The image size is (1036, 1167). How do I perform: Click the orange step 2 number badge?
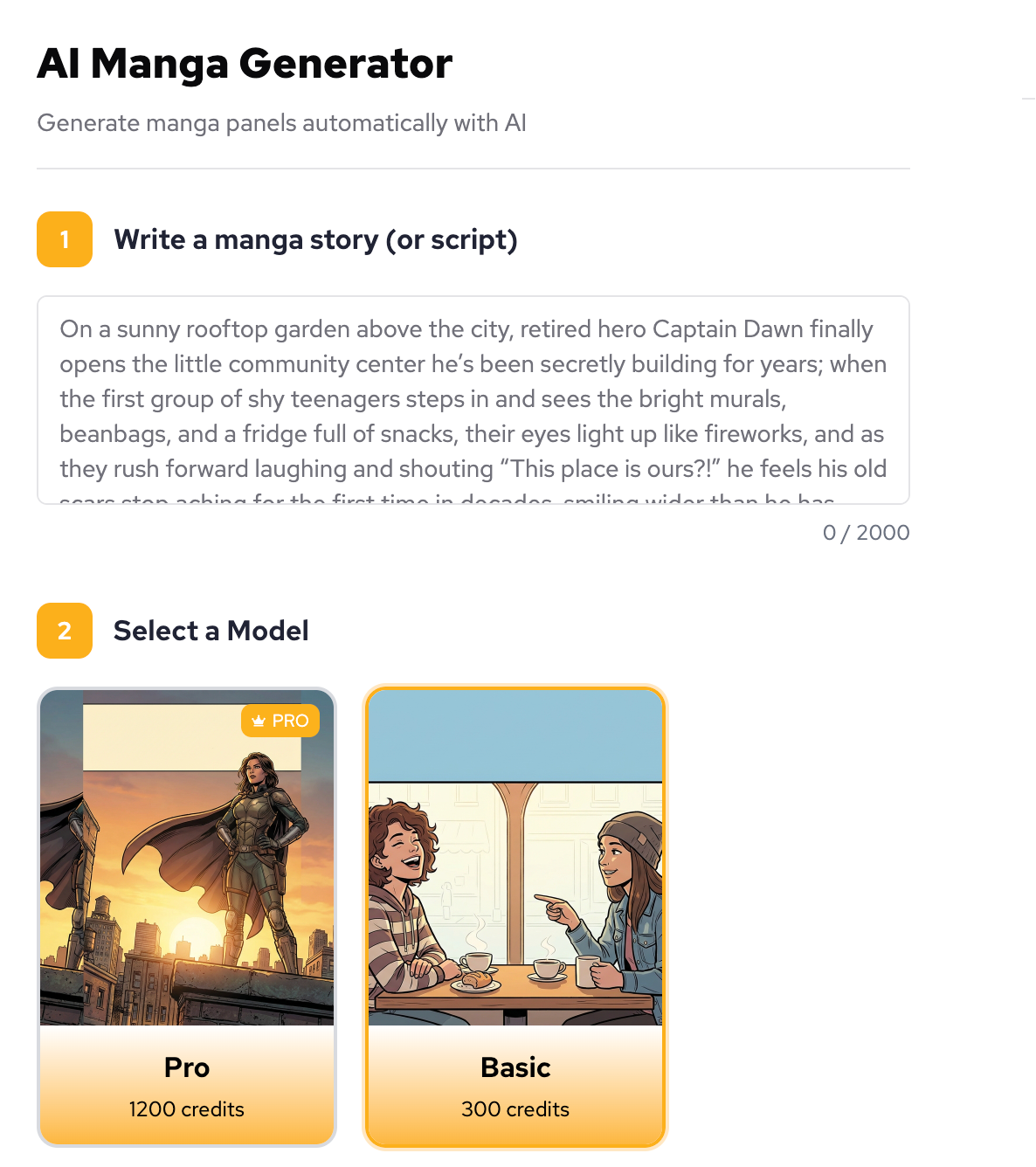65,631
